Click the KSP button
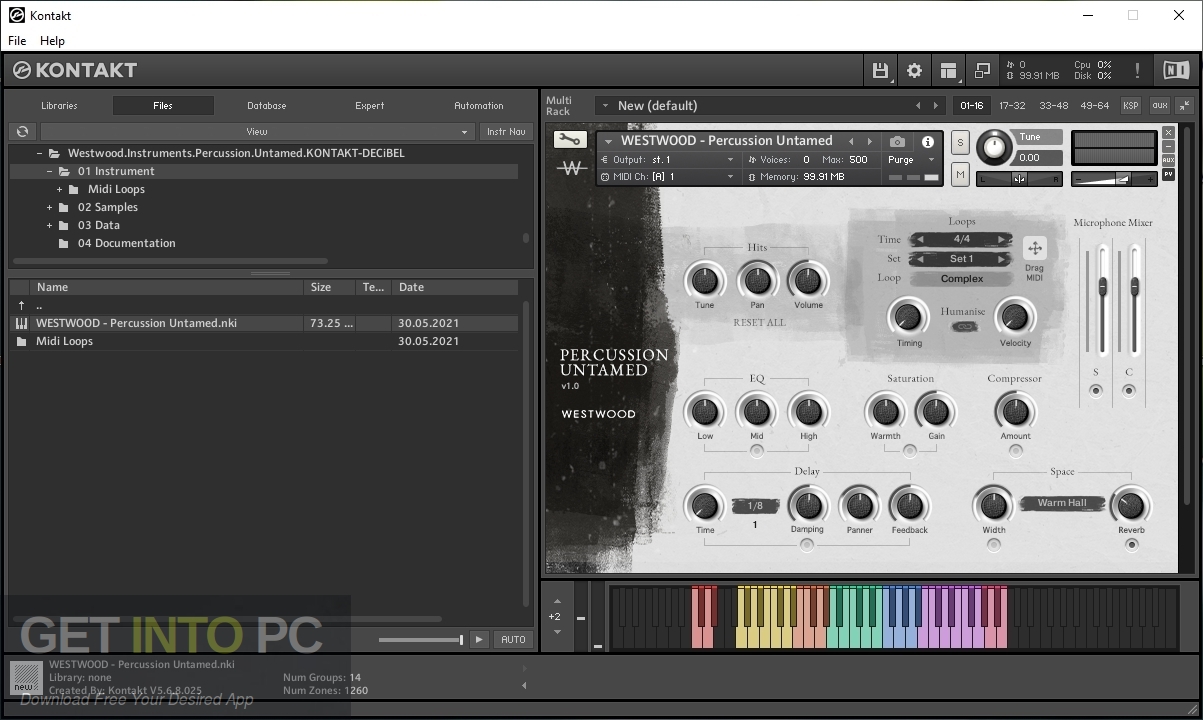 click(1131, 105)
